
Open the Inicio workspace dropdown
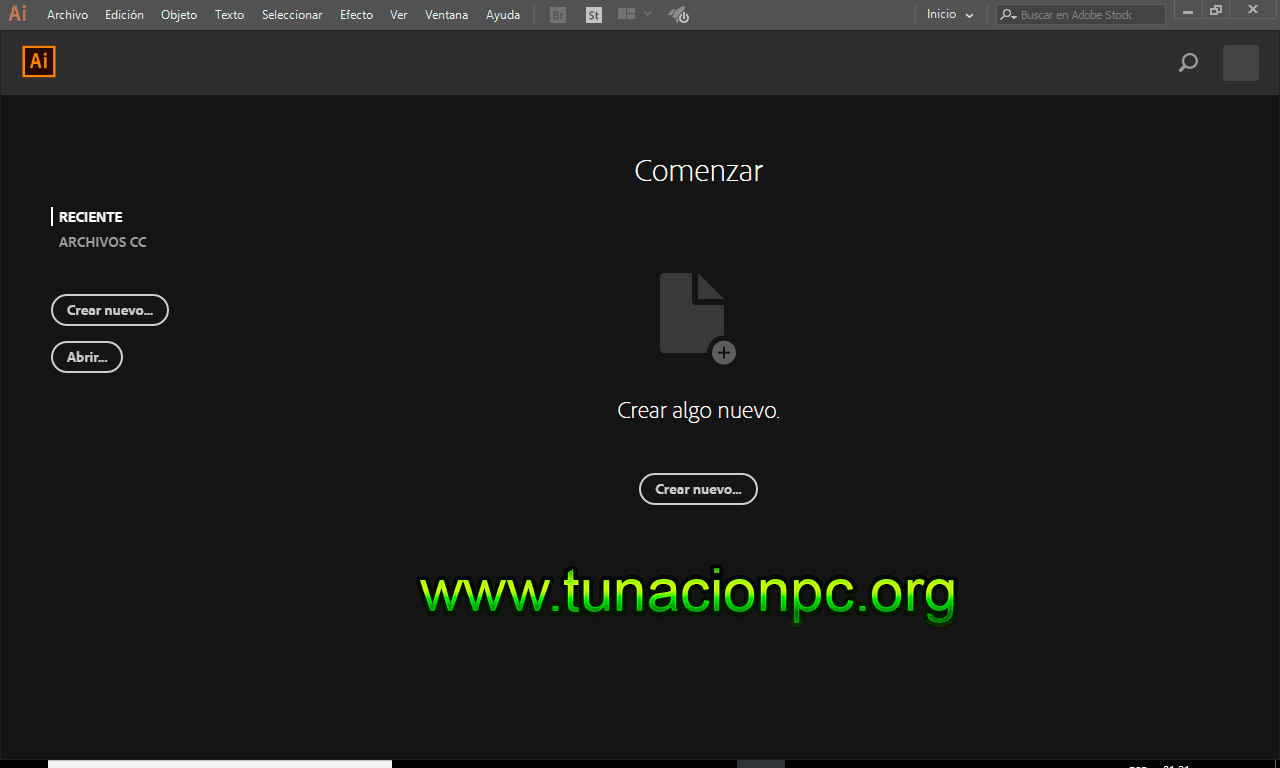(x=950, y=15)
